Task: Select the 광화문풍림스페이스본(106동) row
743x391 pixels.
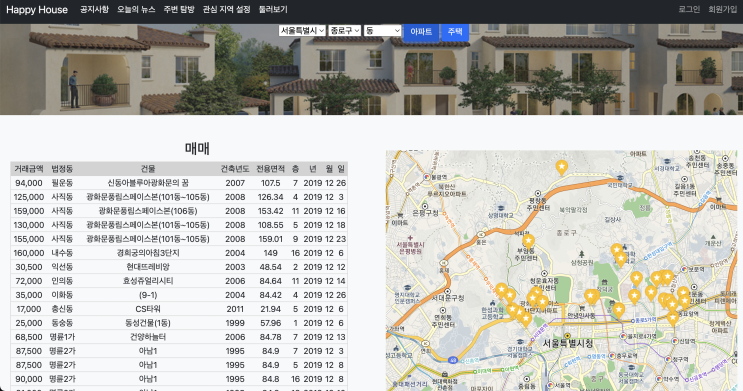Action: 179,211
